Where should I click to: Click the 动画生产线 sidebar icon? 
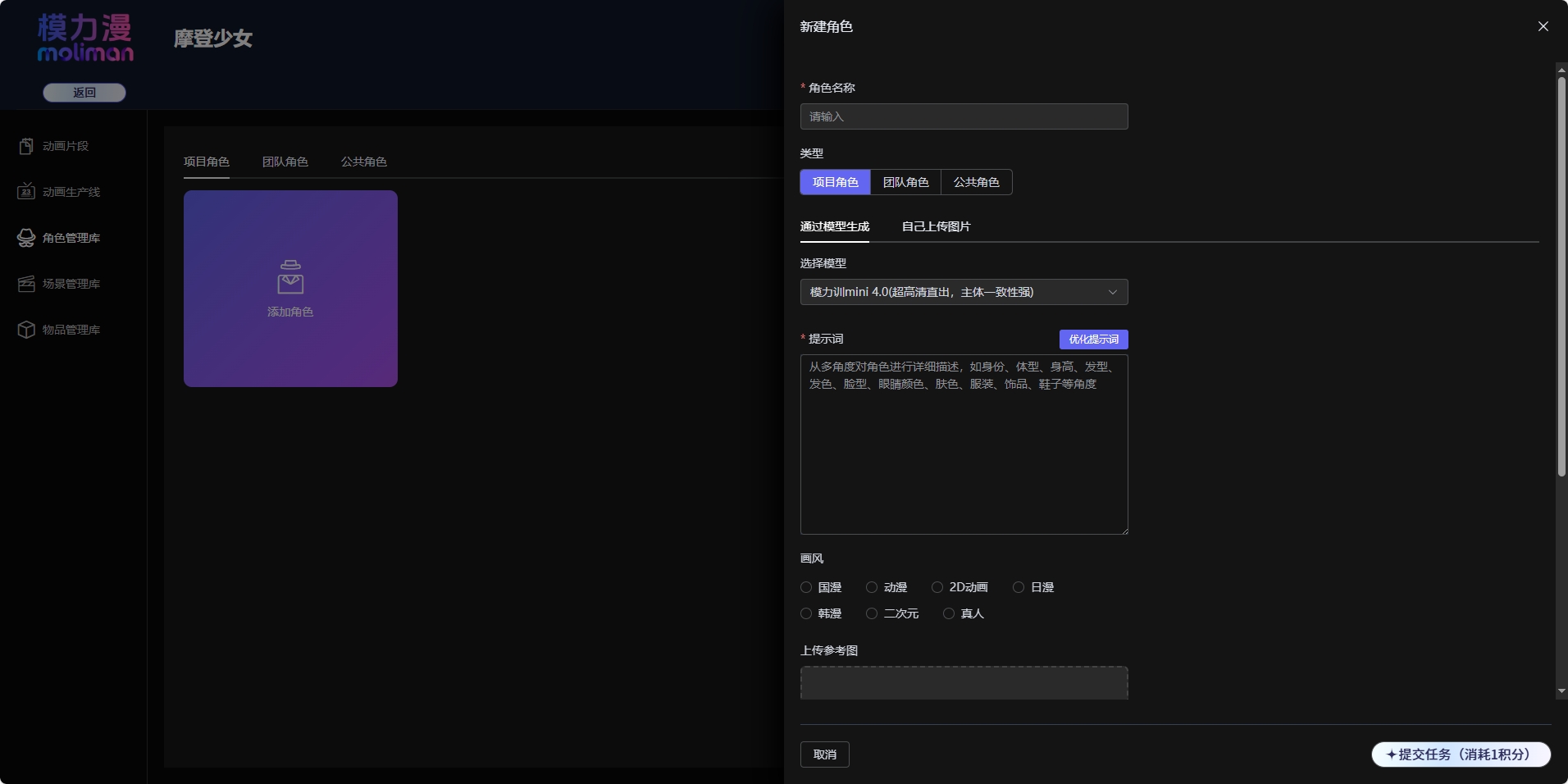coord(26,192)
